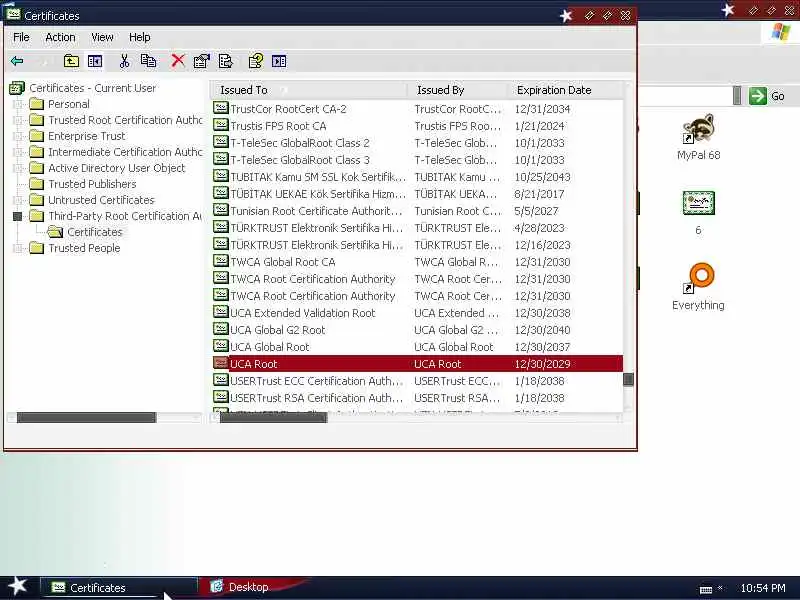Viewport: 800px width, 600px height.
Task: Open the View menu
Action: (102, 37)
